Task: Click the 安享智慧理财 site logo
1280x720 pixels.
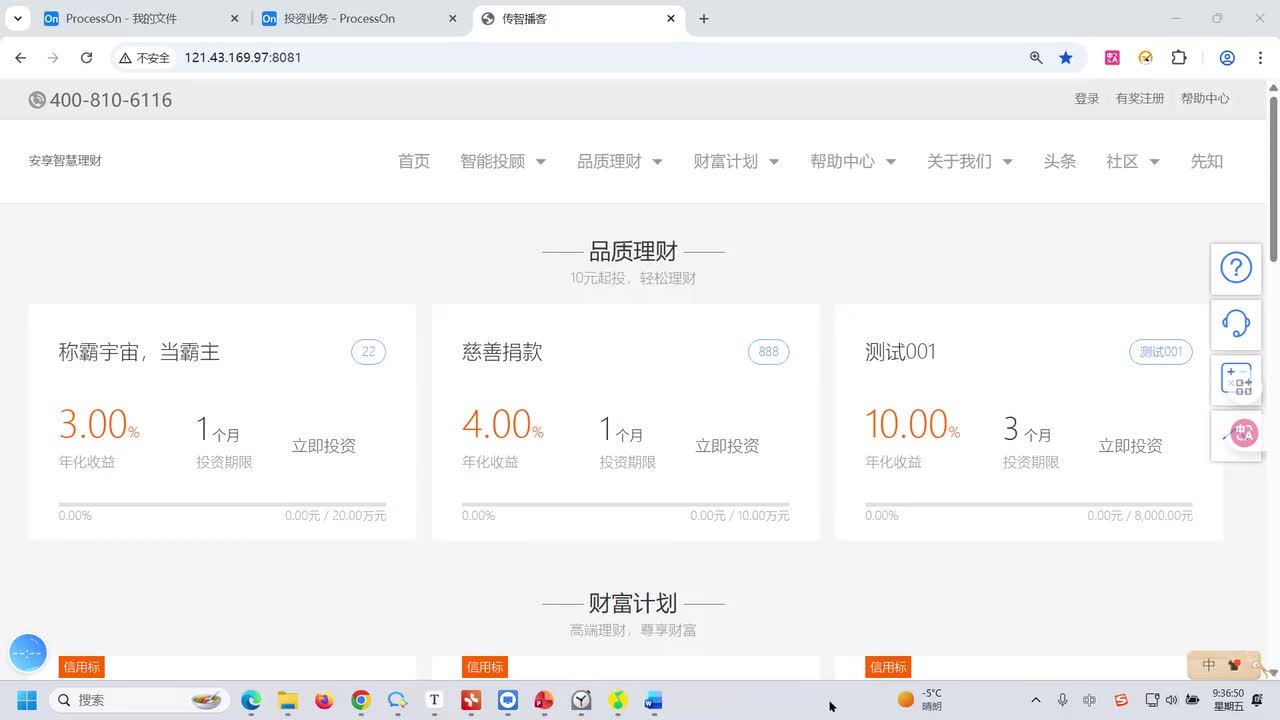Action: [65, 161]
